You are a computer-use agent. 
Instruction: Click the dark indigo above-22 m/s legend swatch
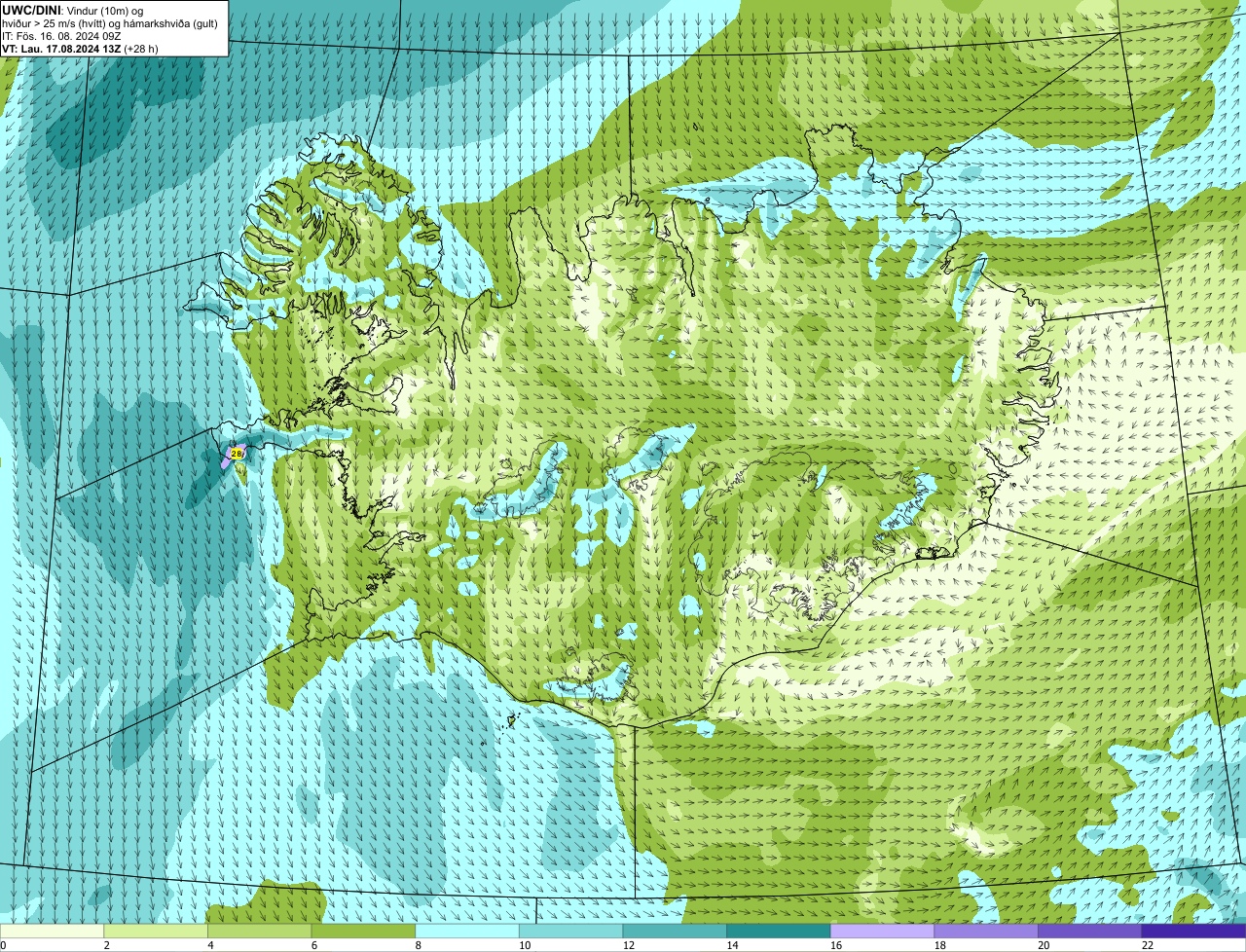click(x=1193, y=931)
